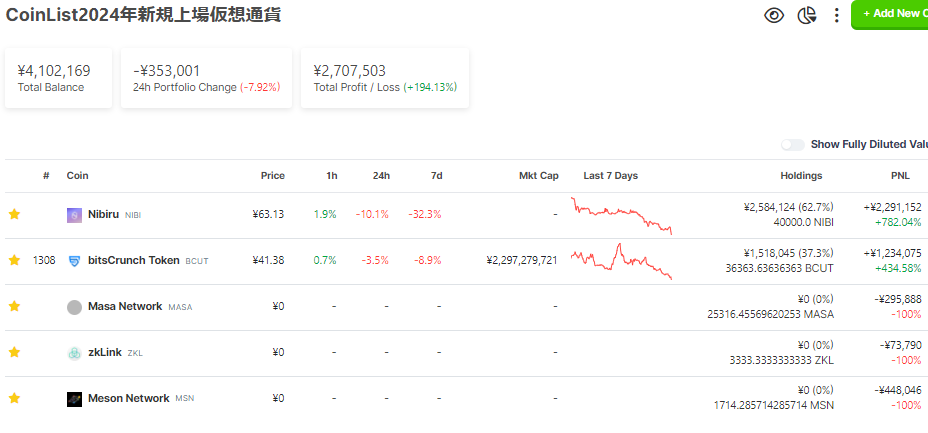
Task: Click the Nibiru coin logo
Action: pos(74,215)
